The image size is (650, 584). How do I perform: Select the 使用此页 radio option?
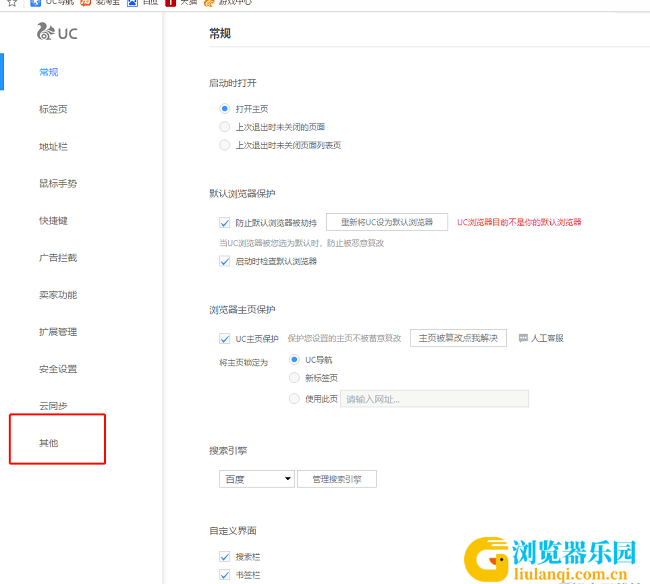click(x=294, y=399)
